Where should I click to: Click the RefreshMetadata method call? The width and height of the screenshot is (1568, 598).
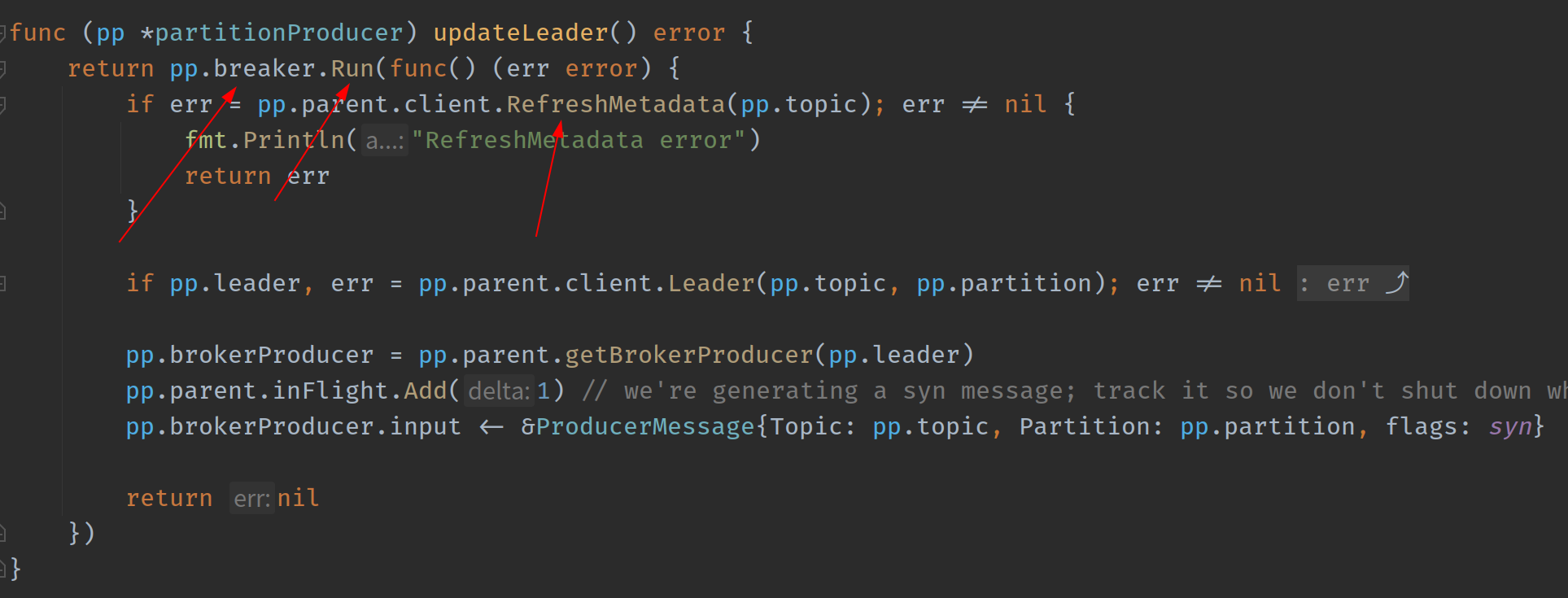615,104
